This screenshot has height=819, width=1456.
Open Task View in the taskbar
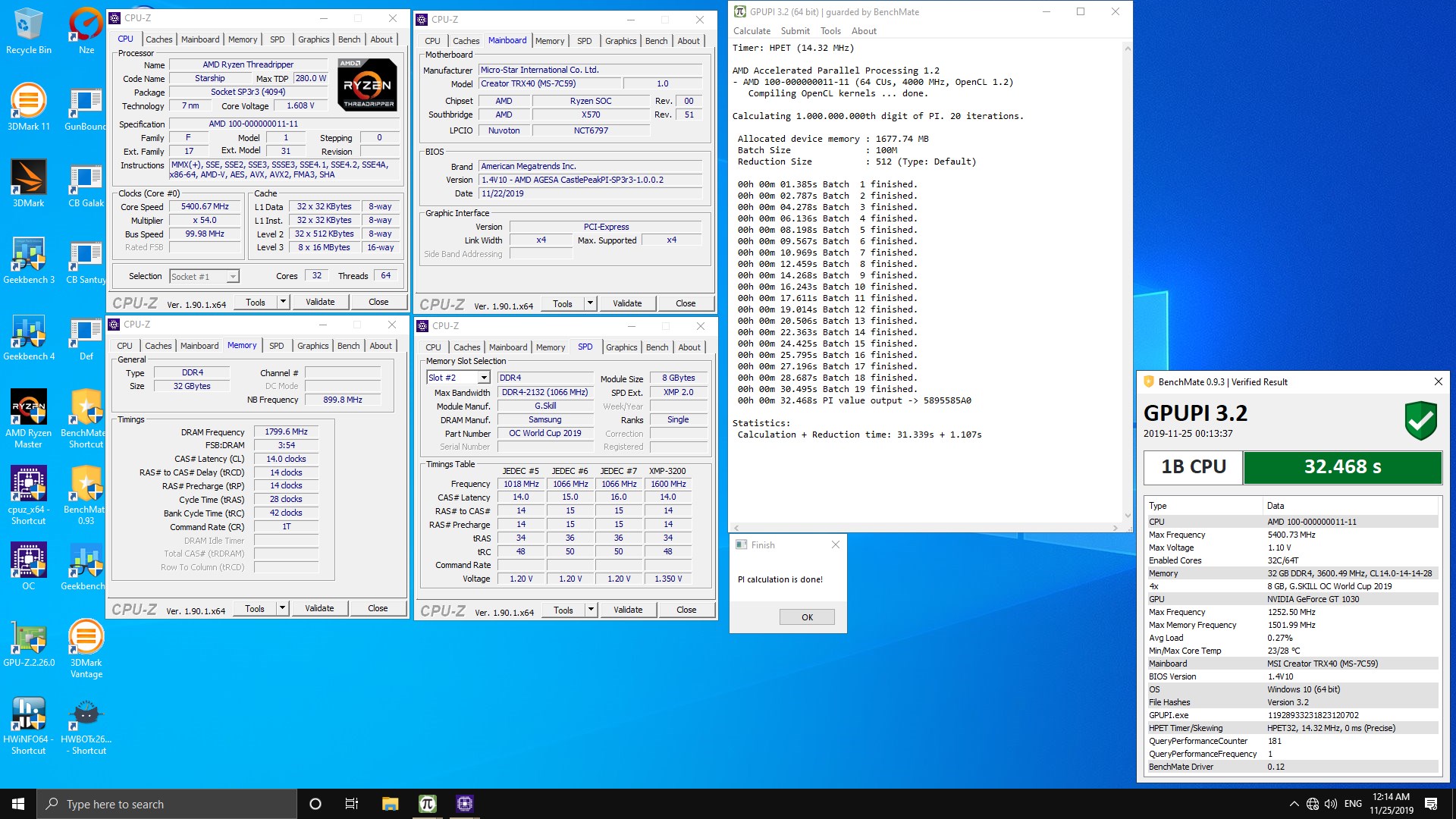(352, 804)
